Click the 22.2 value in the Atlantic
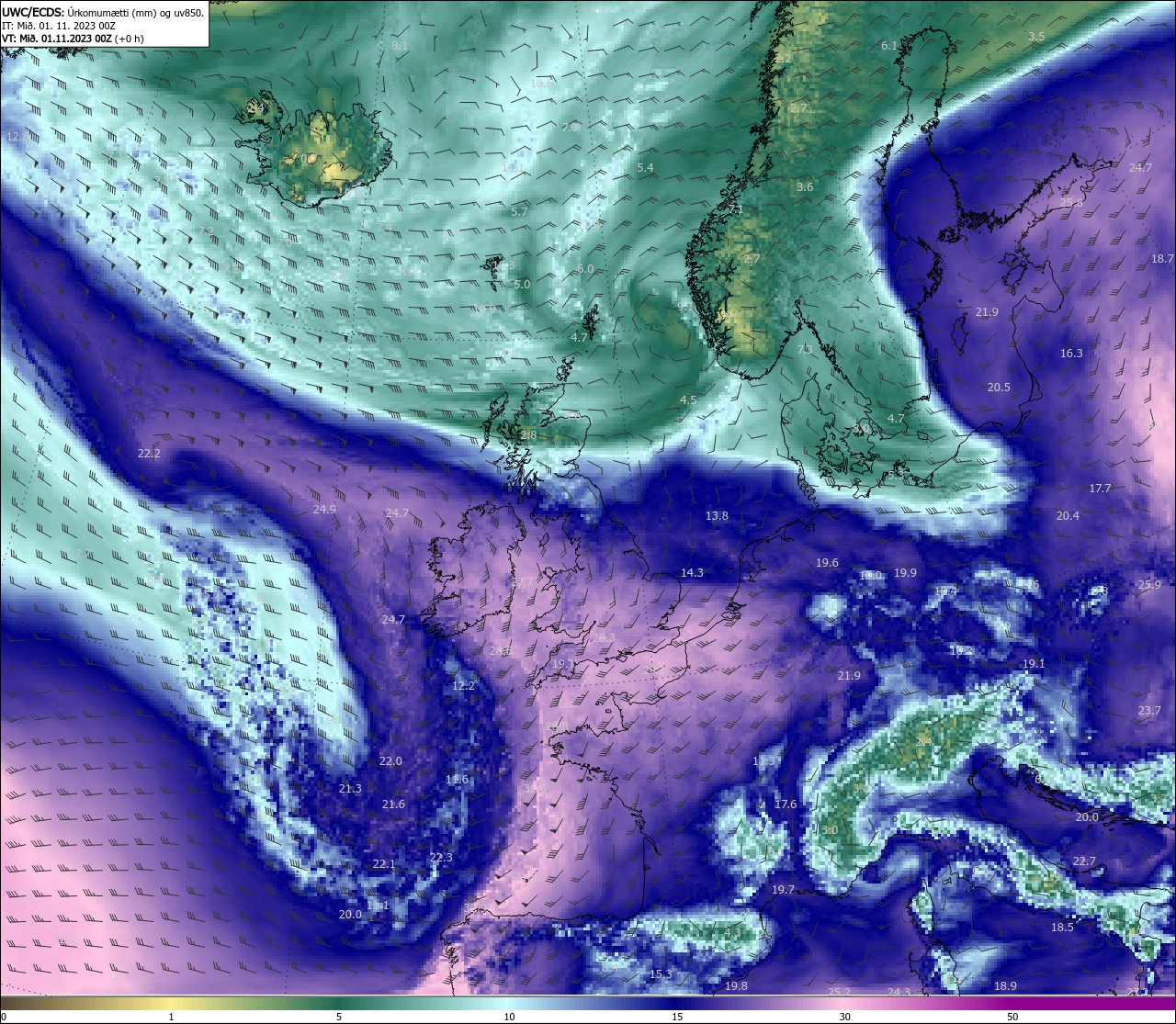Screen dimensions: 1176x1024 pos(149,454)
